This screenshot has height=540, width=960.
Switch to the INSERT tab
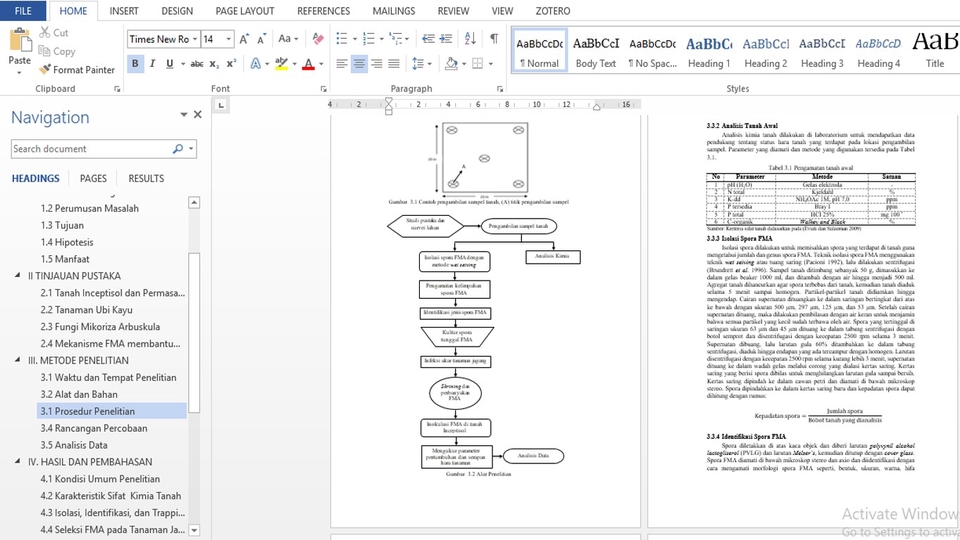[124, 11]
